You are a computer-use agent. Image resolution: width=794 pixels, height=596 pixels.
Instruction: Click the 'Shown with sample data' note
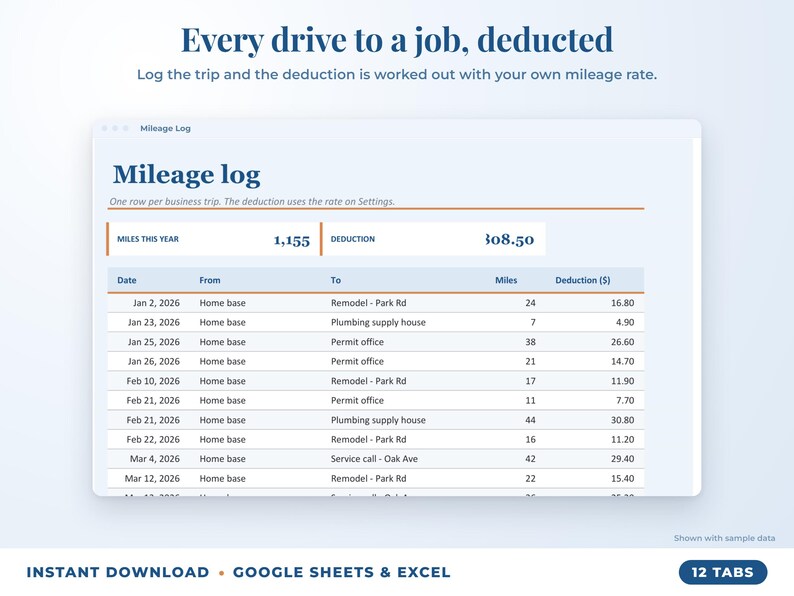pyautogui.click(x=724, y=538)
